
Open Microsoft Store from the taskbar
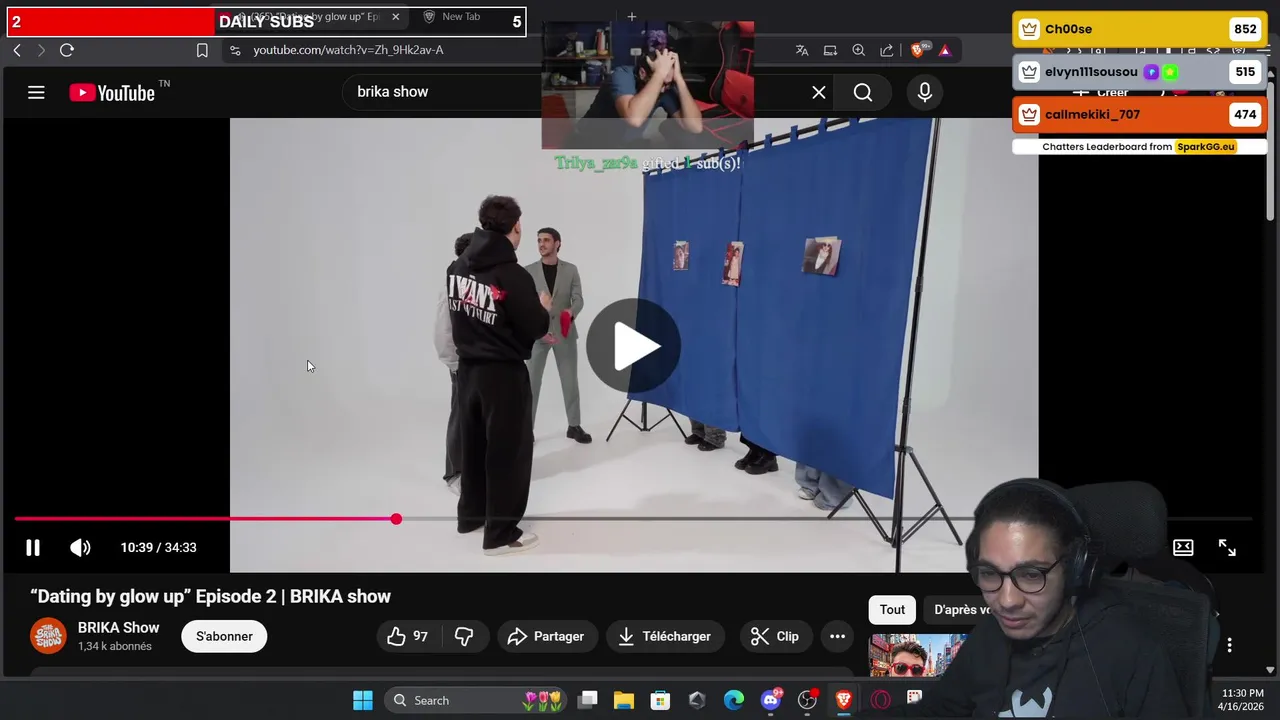(660, 701)
